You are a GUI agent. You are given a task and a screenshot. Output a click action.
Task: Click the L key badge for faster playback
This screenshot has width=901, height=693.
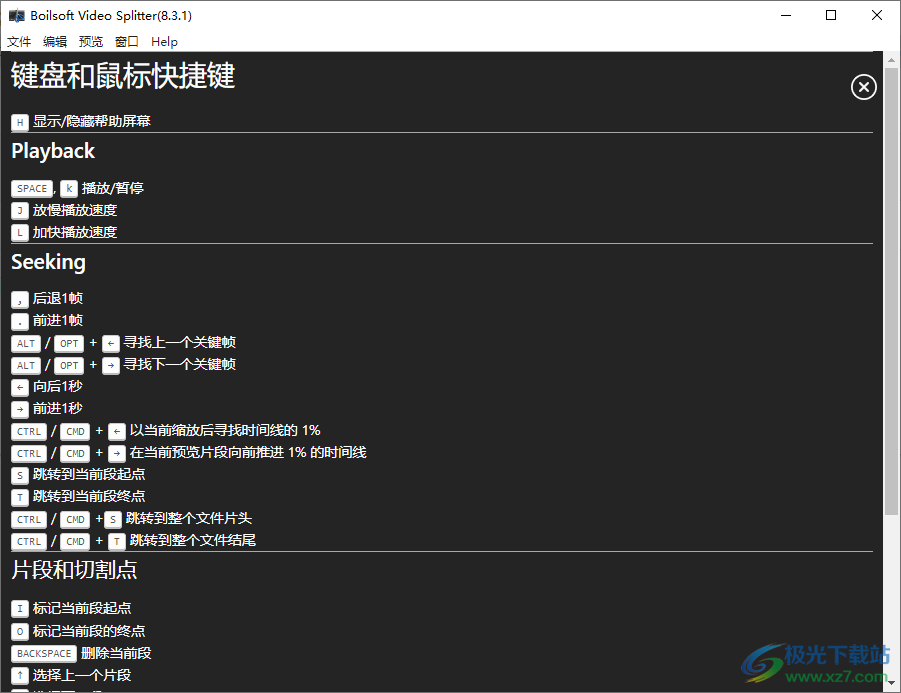19,232
